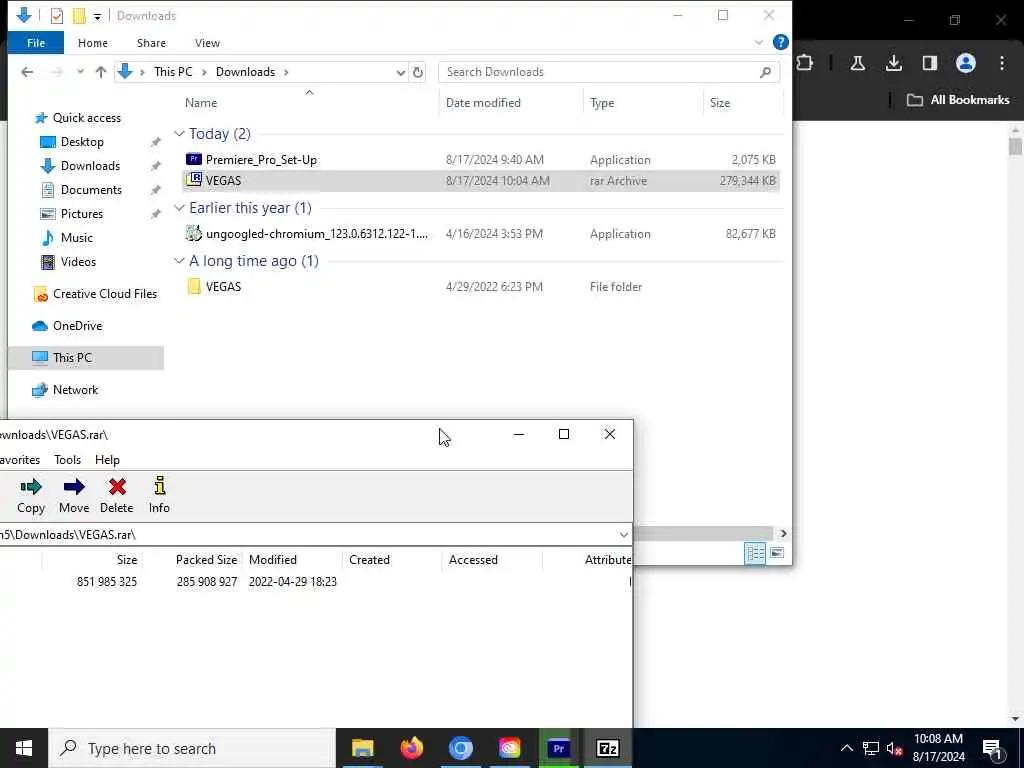Open Music in the navigation pane

[x=76, y=238]
